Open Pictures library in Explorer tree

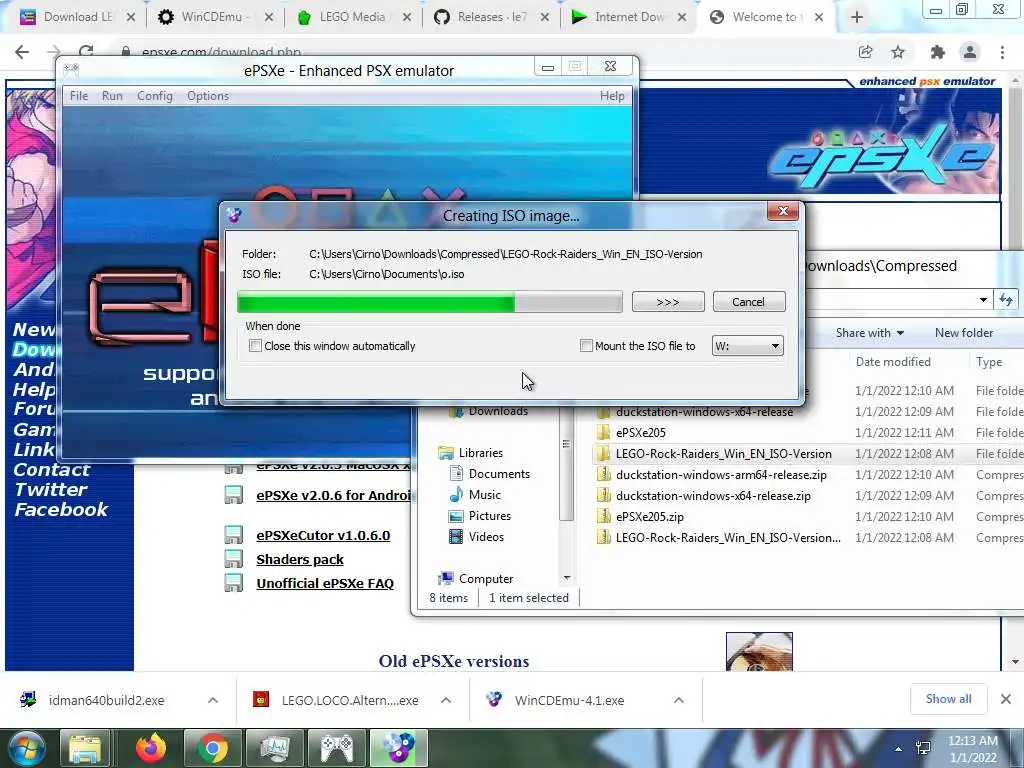490,516
